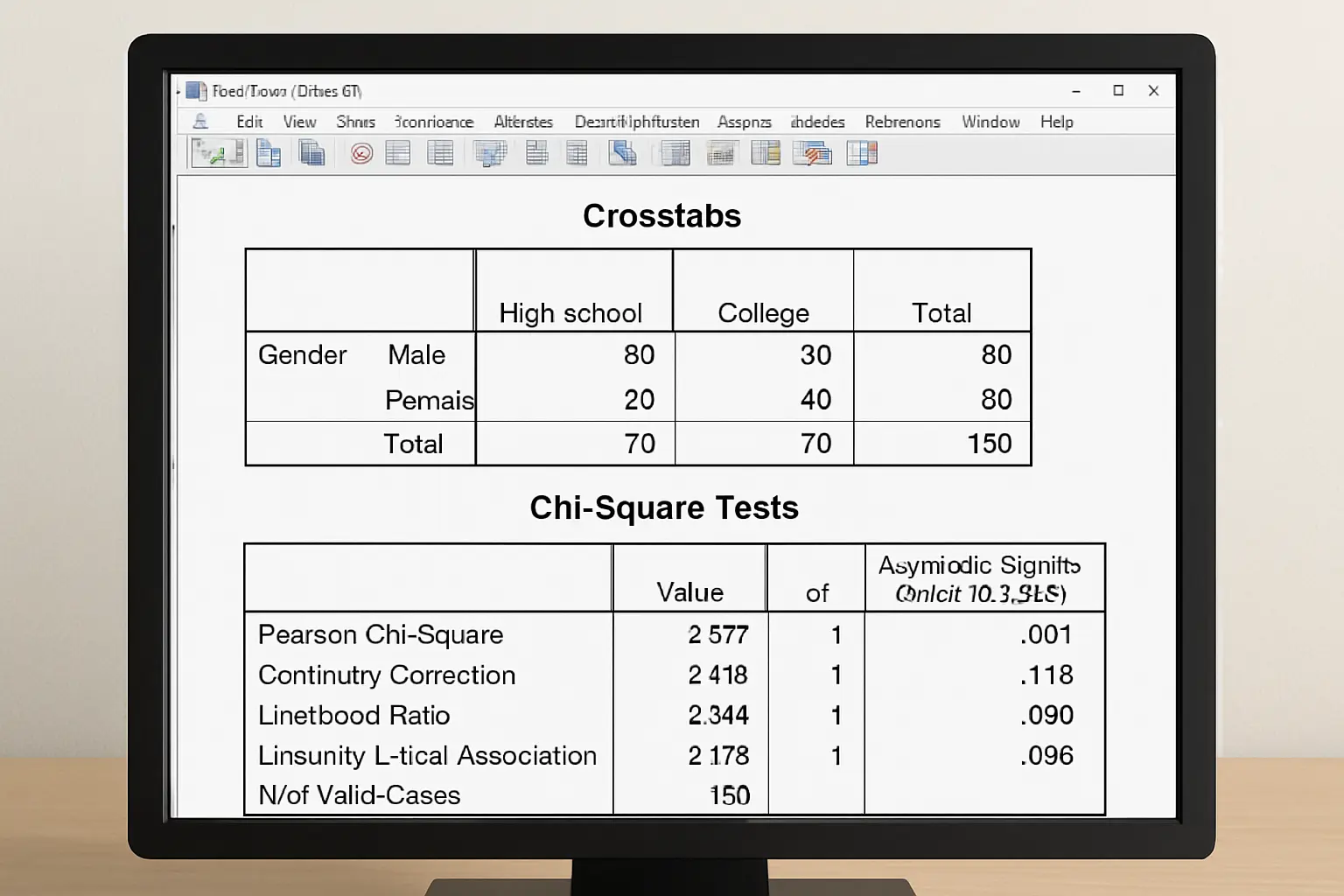Click the Linetbood Ratio row label
The width and height of the screenshot is (1344, 896).
pos(353,715)
